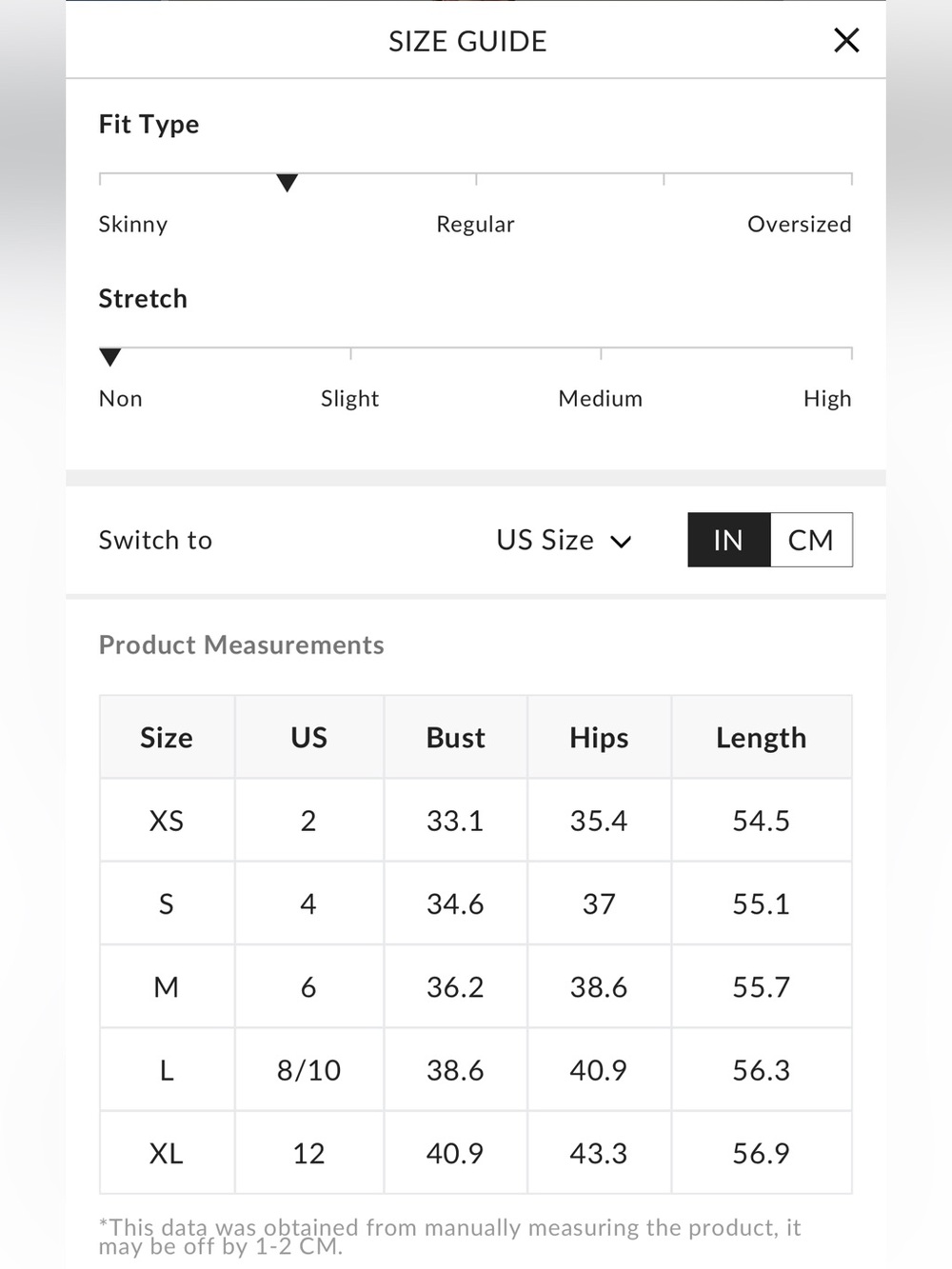Click the Oversized fit label
952x1269 pixels.
[x=799, y=224]
